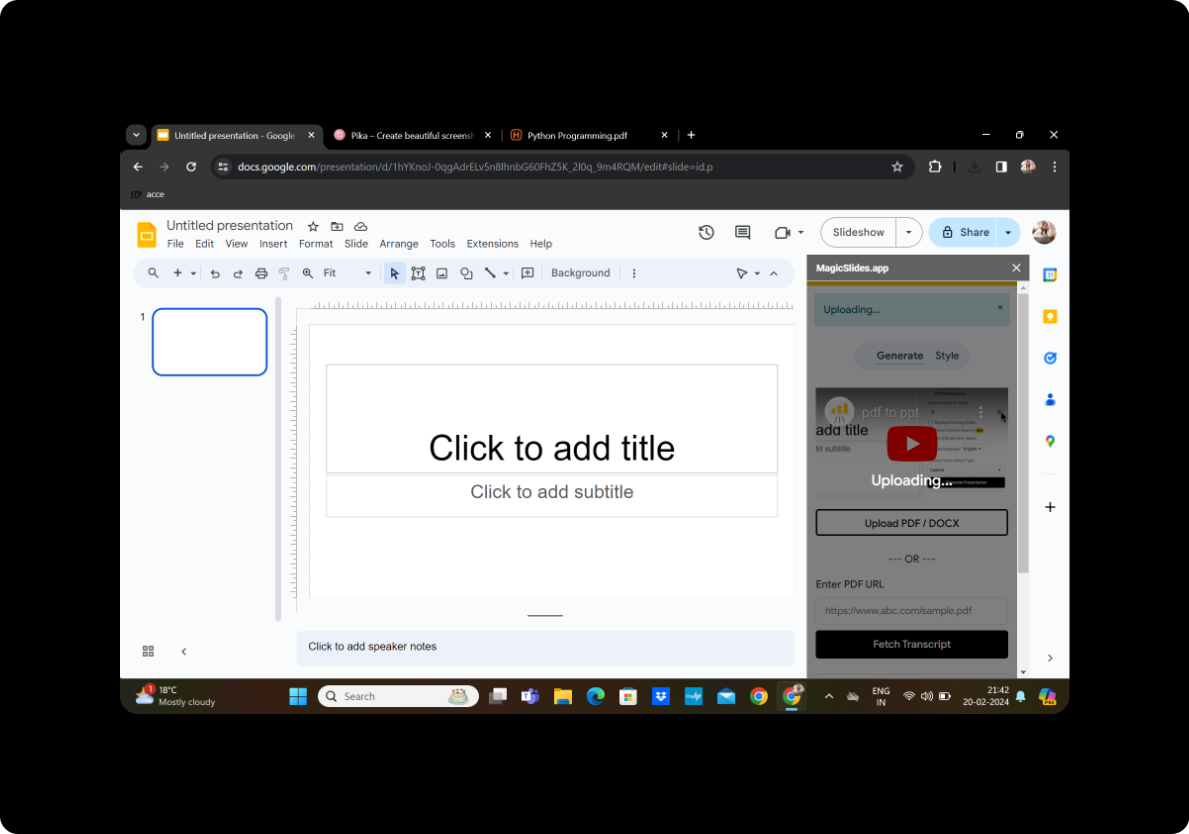Image resolution: width=1189 pixels, height=834 pixels.
Task: Expand the video call dropdown arrow
Action: (801, 233)
